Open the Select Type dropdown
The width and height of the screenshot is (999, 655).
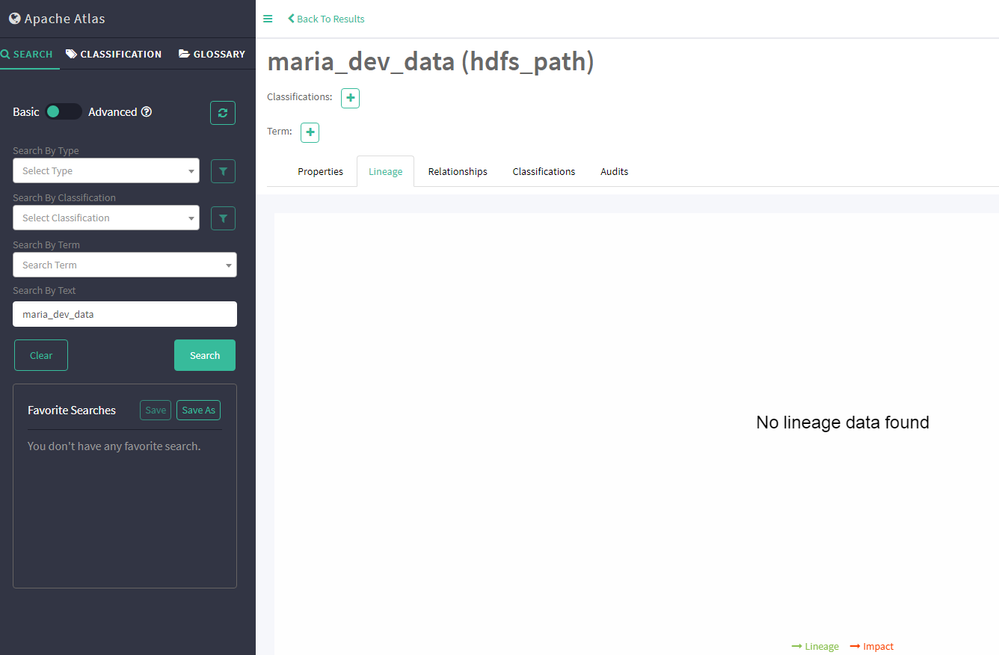click(106, 171)
